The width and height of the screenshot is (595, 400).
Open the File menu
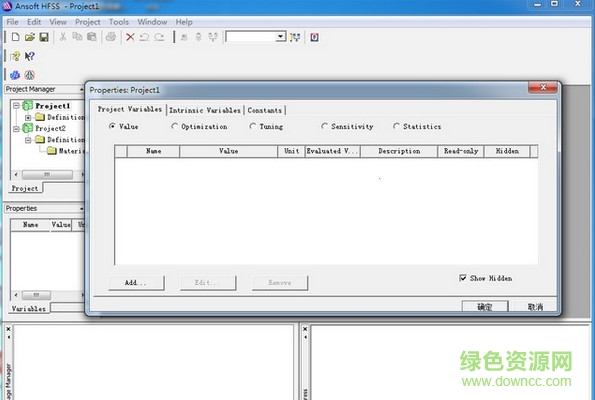[x=13, y=22]
